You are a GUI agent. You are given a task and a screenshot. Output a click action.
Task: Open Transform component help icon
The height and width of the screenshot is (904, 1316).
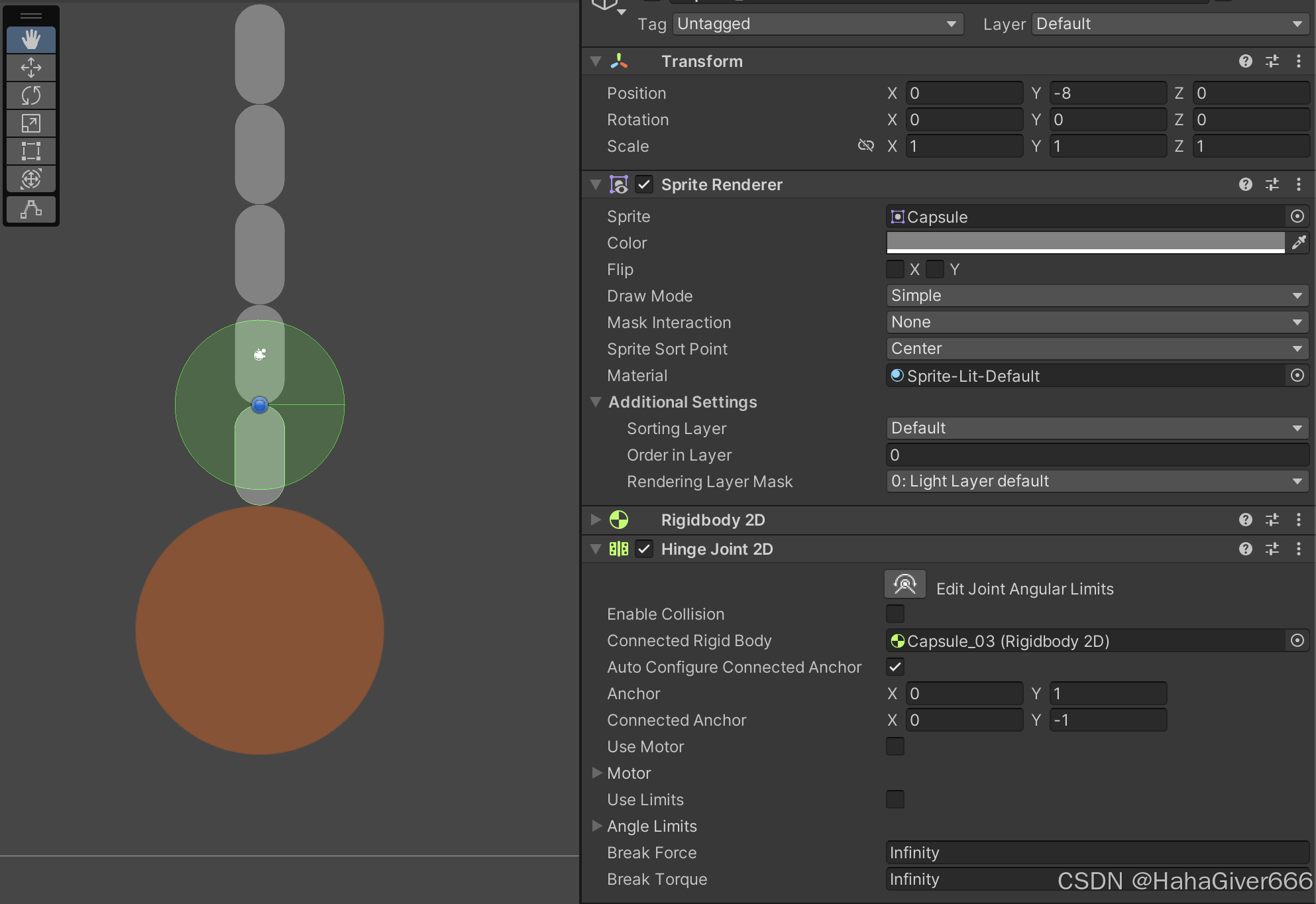coord(1245,61)
